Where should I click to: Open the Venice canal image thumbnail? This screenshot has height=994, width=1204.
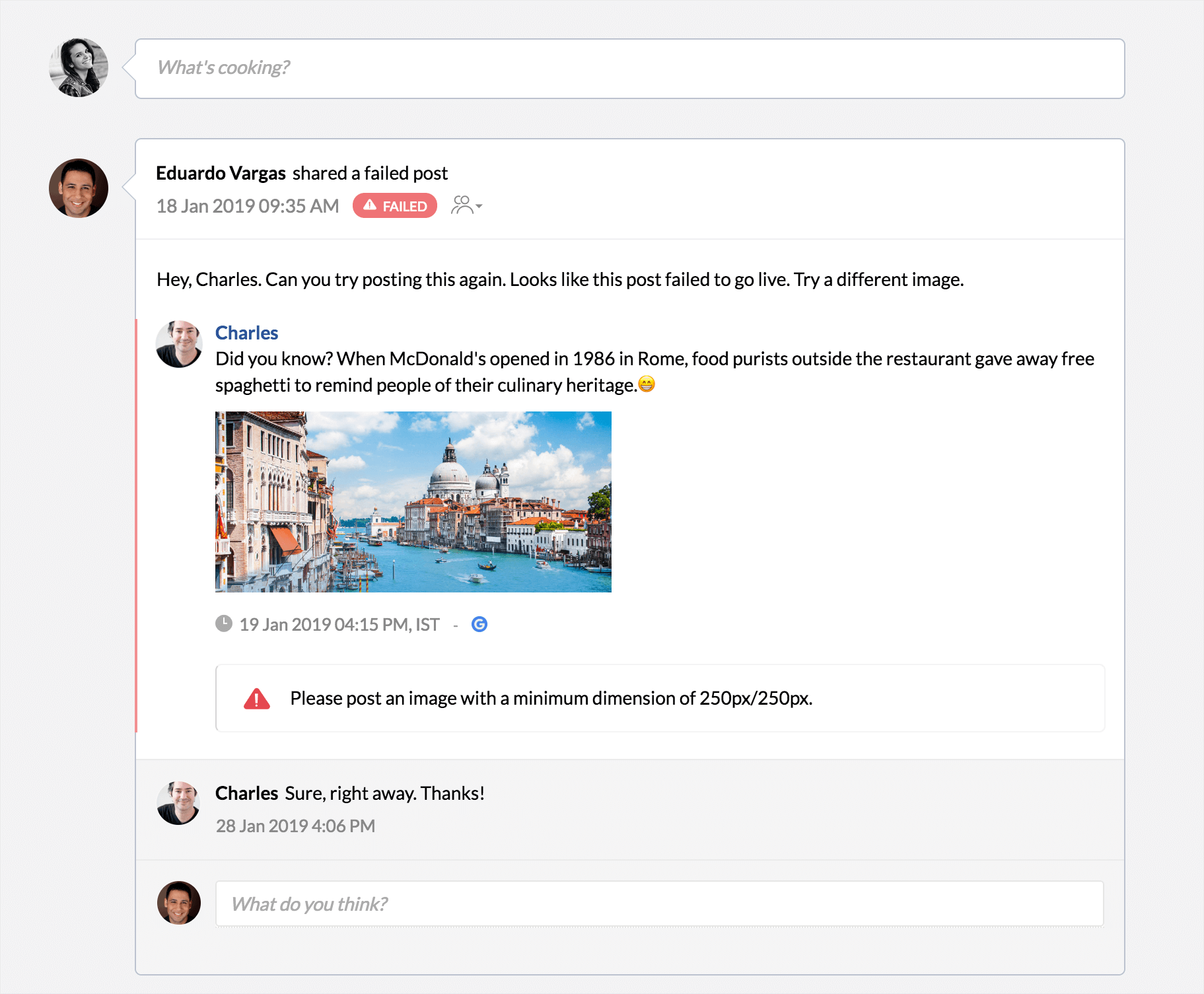point(413,502)
